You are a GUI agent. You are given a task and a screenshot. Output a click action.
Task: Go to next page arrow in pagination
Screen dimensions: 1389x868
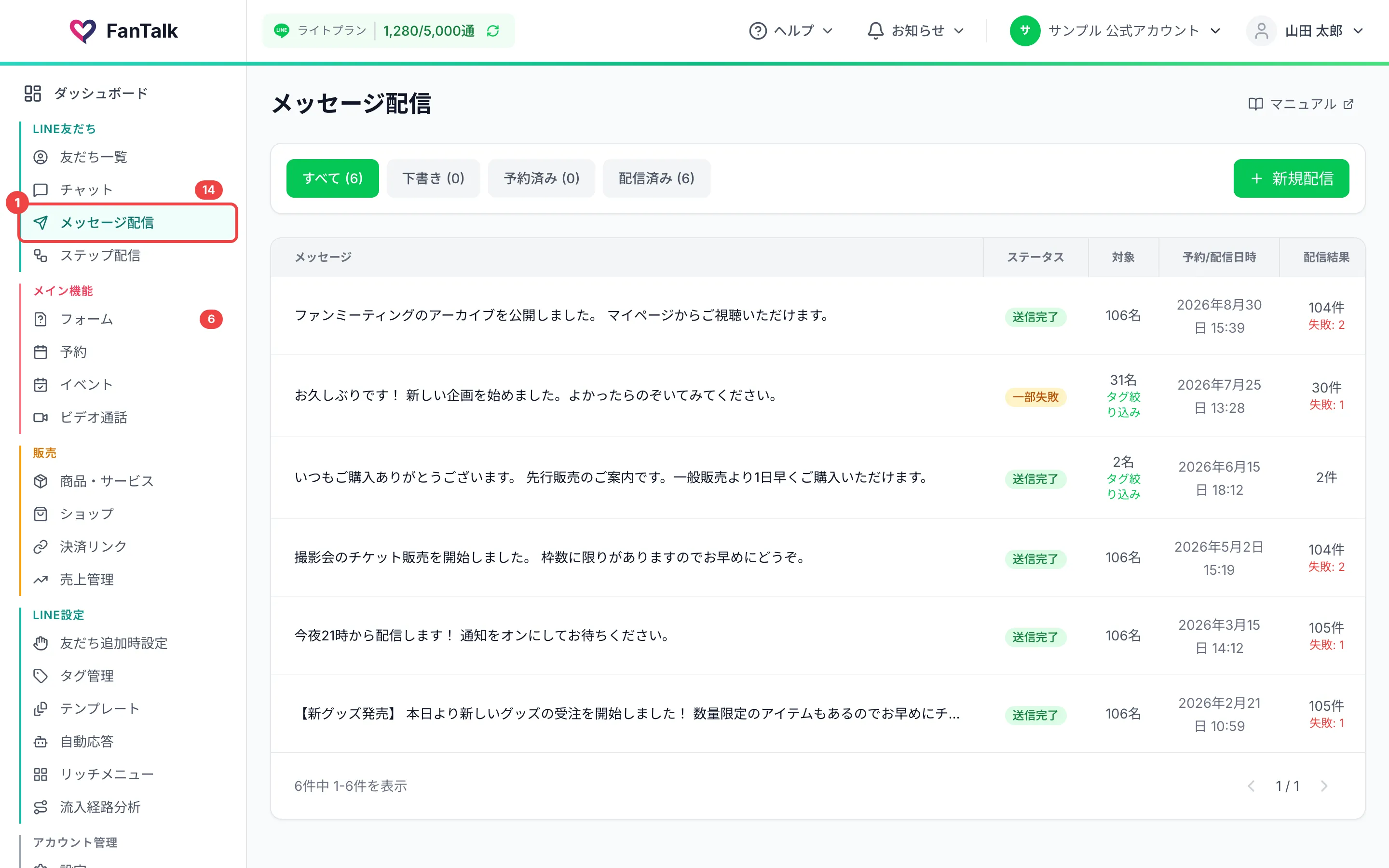pos(1324,786)
